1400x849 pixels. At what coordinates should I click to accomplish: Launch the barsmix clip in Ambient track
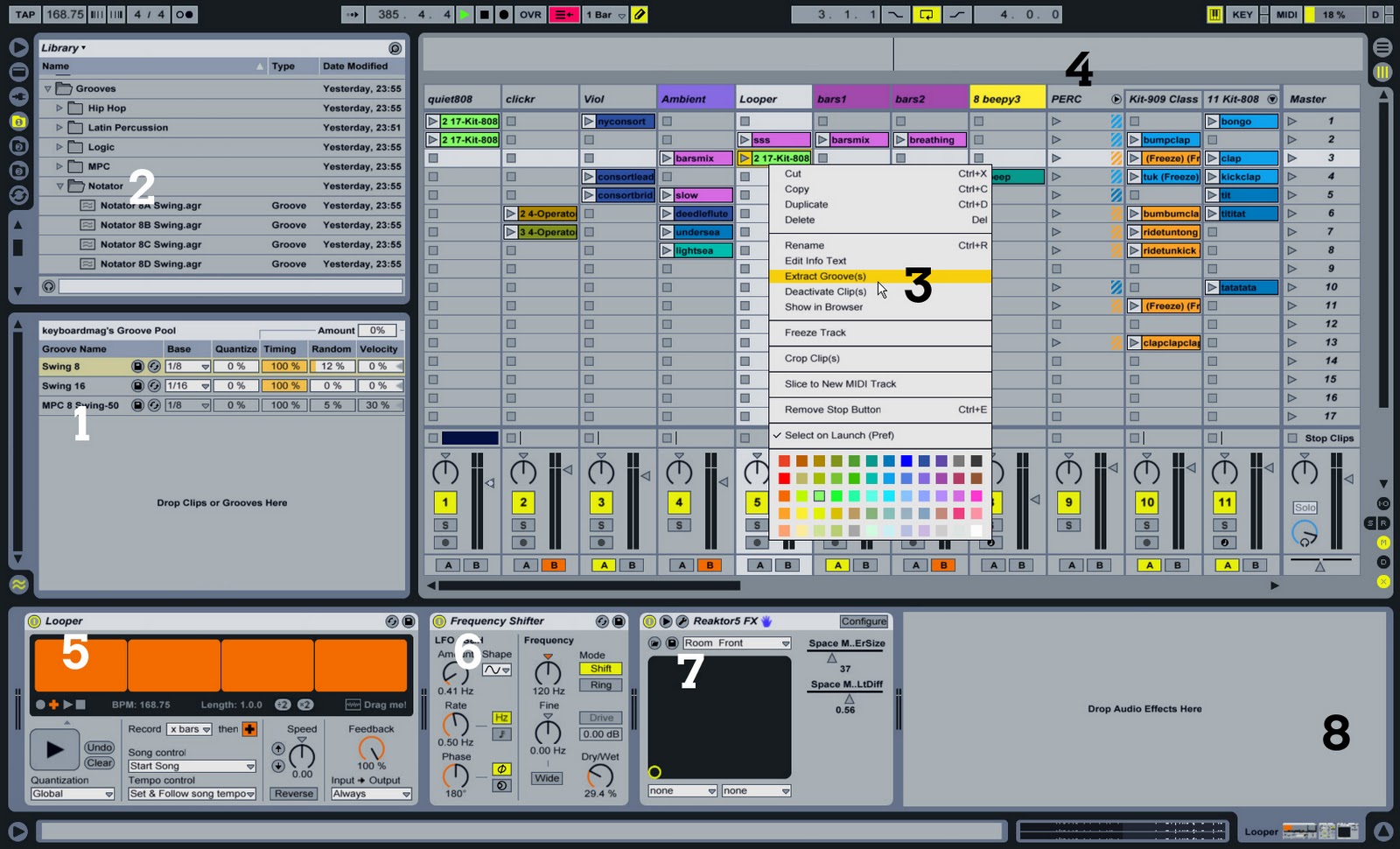667,158
